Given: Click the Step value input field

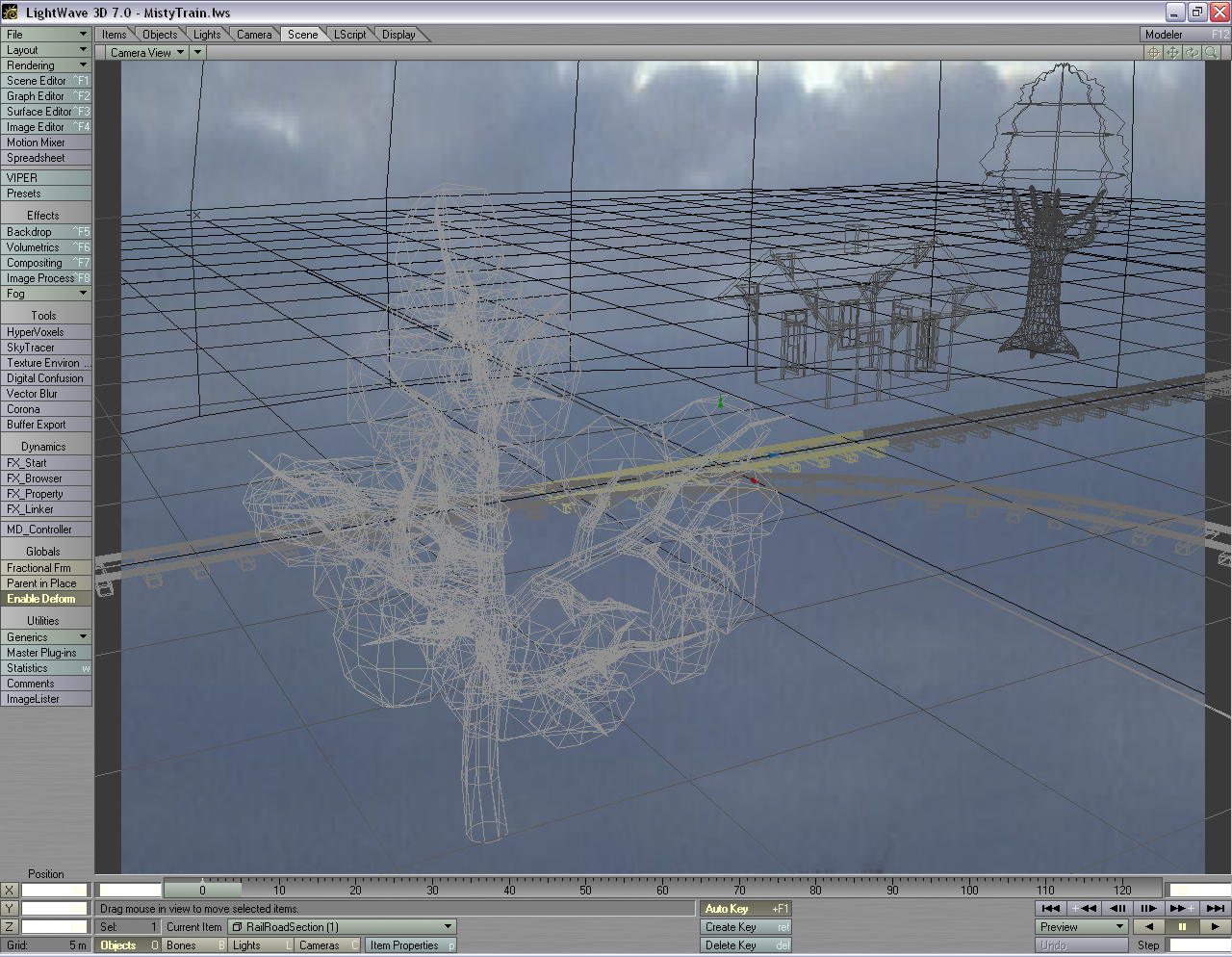Looking at the screenshot, I should (1199, 945).
